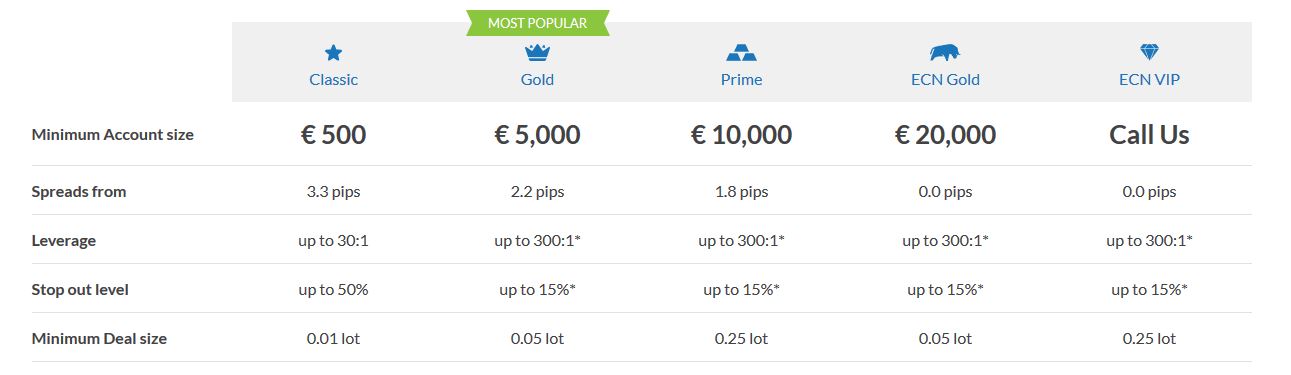The image size is (1291, 375).
Task: Click the Stop out level row label
Action: (80, 289)
